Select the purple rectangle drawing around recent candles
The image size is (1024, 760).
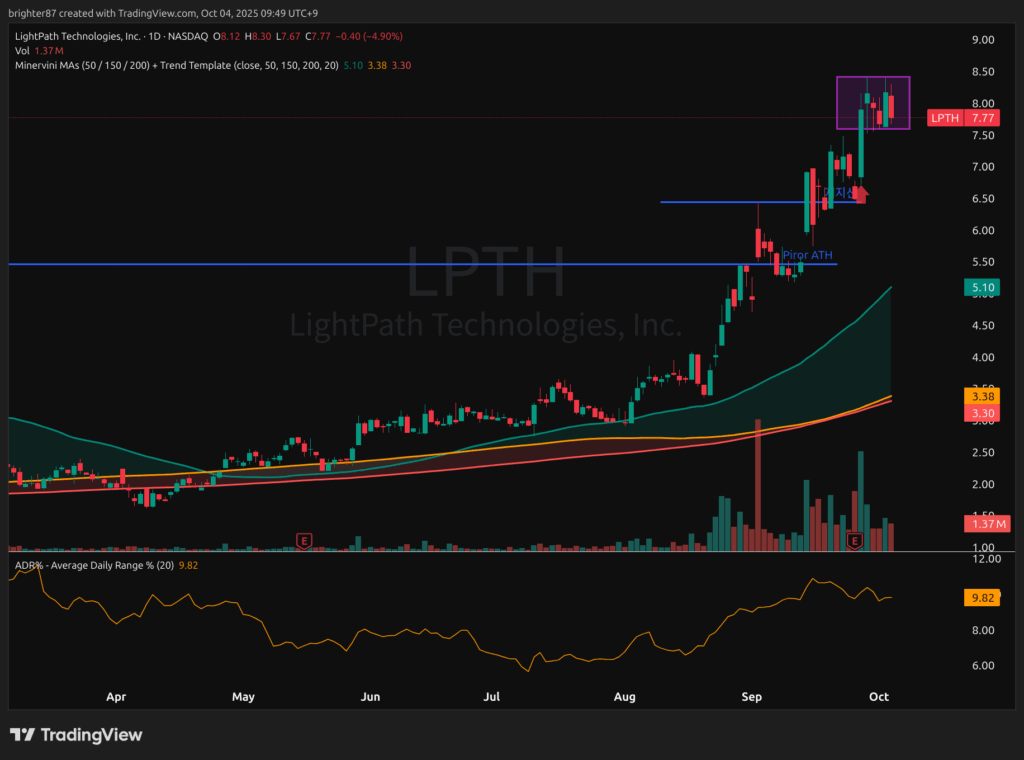[x=873, y=78]
